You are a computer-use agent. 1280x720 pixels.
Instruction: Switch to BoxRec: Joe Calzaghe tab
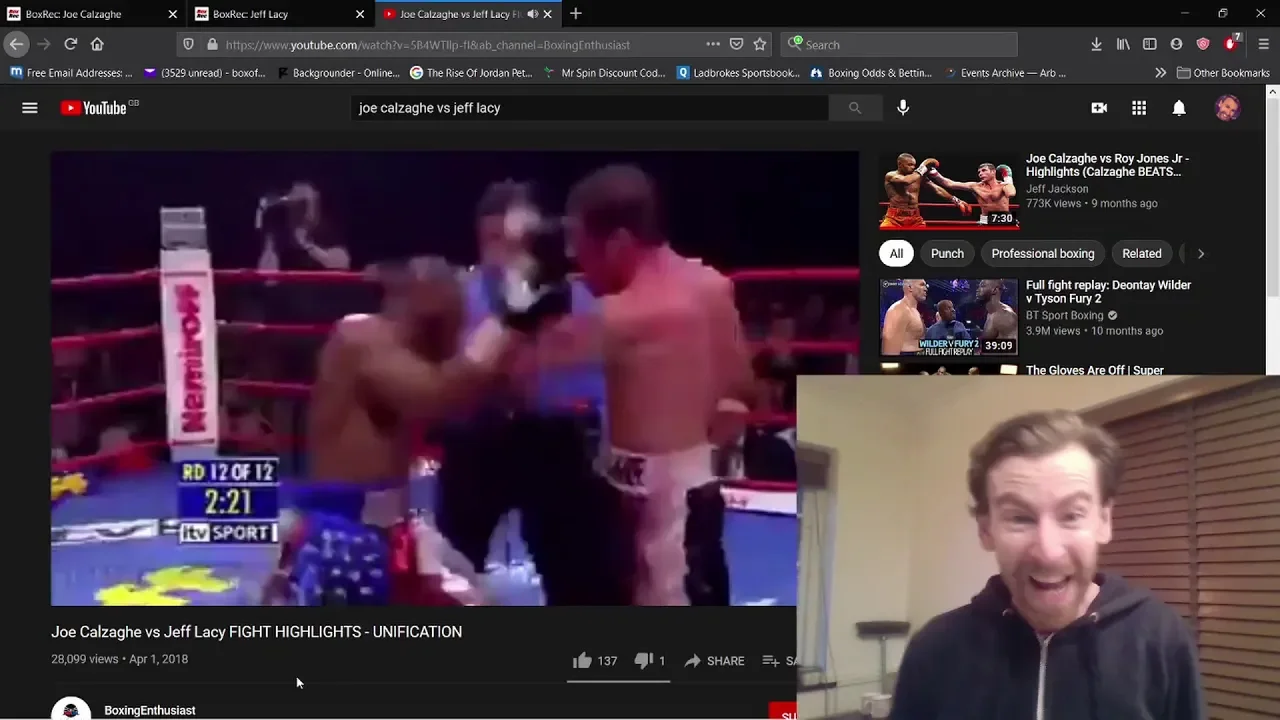click(x=91, y=14)
